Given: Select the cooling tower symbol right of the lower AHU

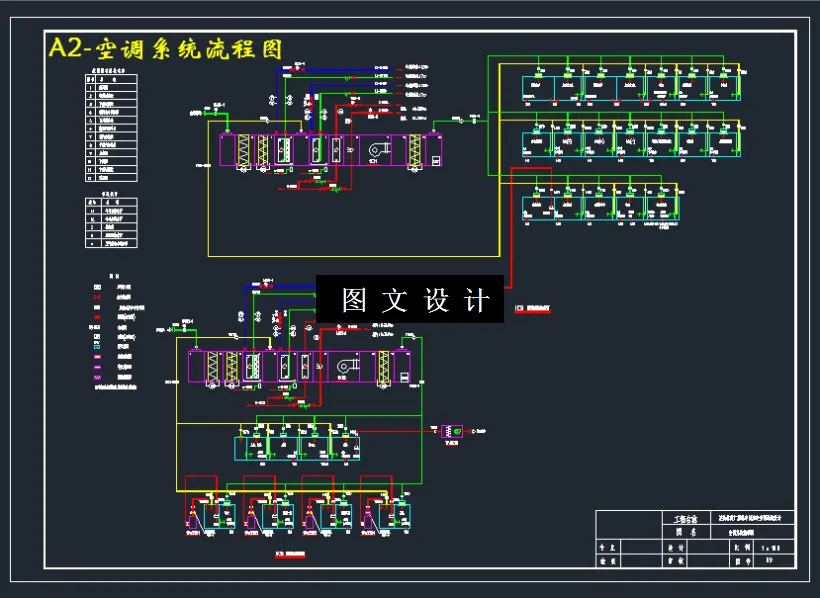Looking at the screenshot, I should (450, 430).
